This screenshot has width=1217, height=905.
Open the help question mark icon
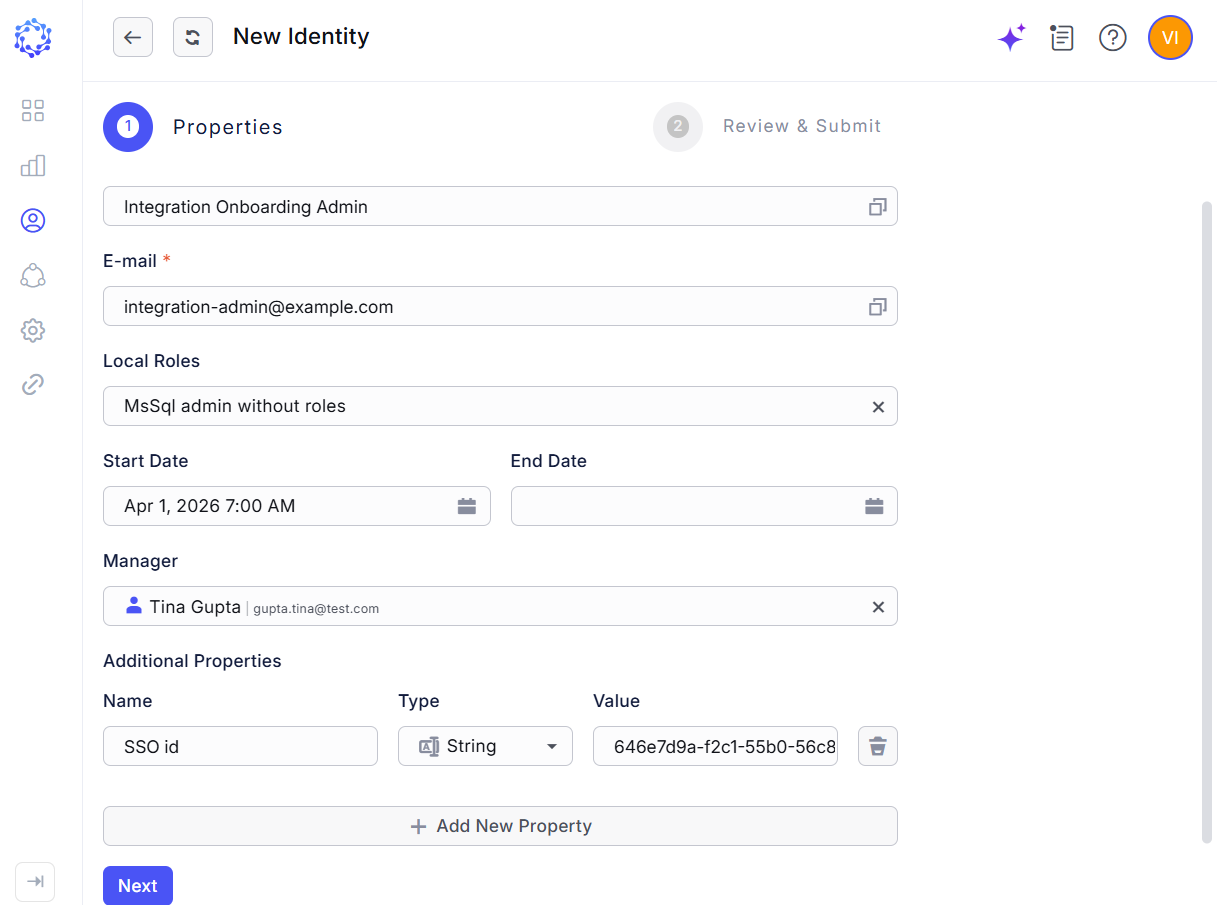(x=1113, y=38)
